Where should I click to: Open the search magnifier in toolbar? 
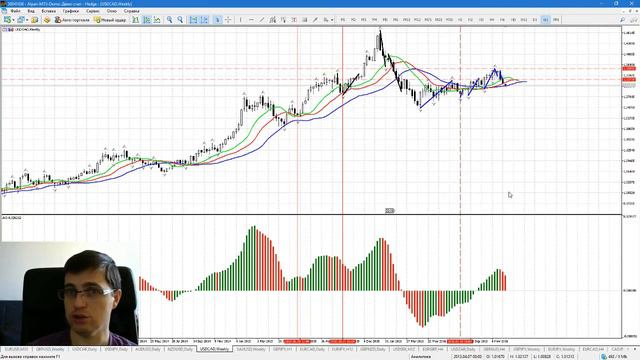coord(622,20)
